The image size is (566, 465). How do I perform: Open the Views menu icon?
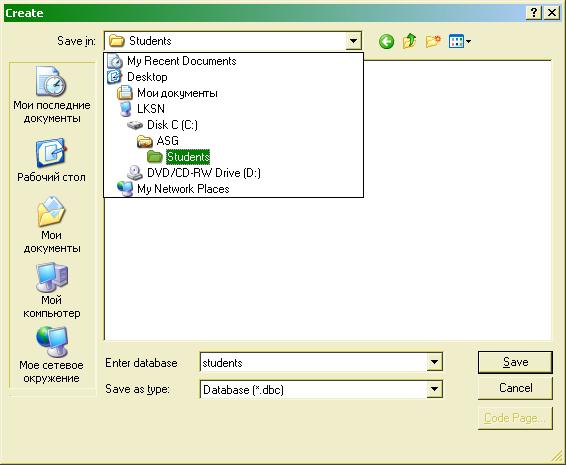point(460,42)
